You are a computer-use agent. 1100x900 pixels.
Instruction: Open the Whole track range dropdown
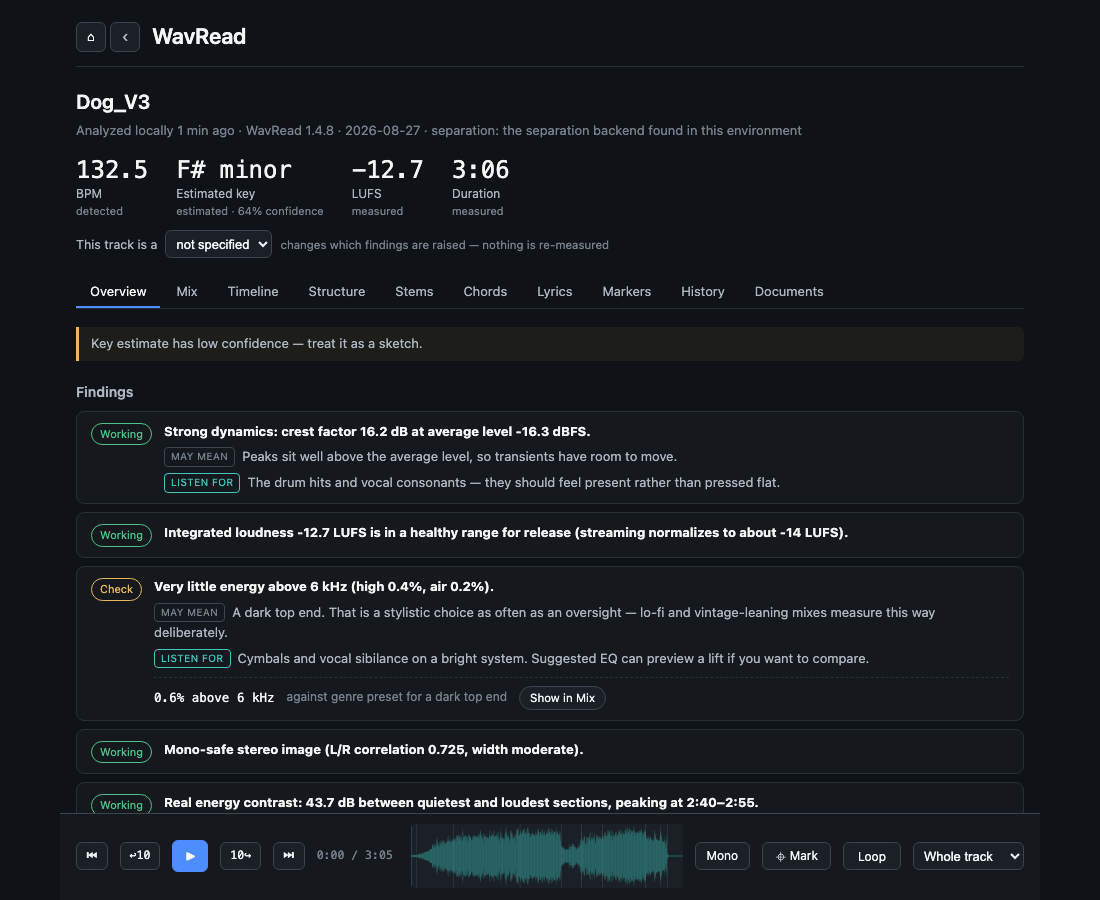[968, 856]
